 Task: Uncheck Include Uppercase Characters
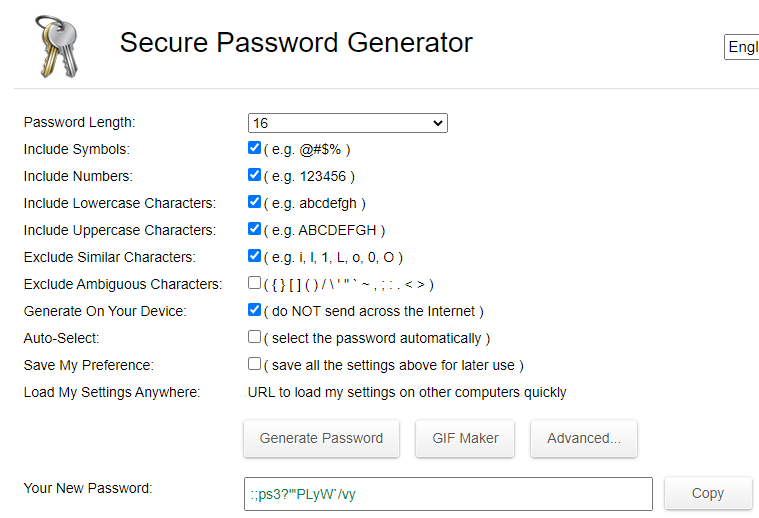click(x=255, y=229)
